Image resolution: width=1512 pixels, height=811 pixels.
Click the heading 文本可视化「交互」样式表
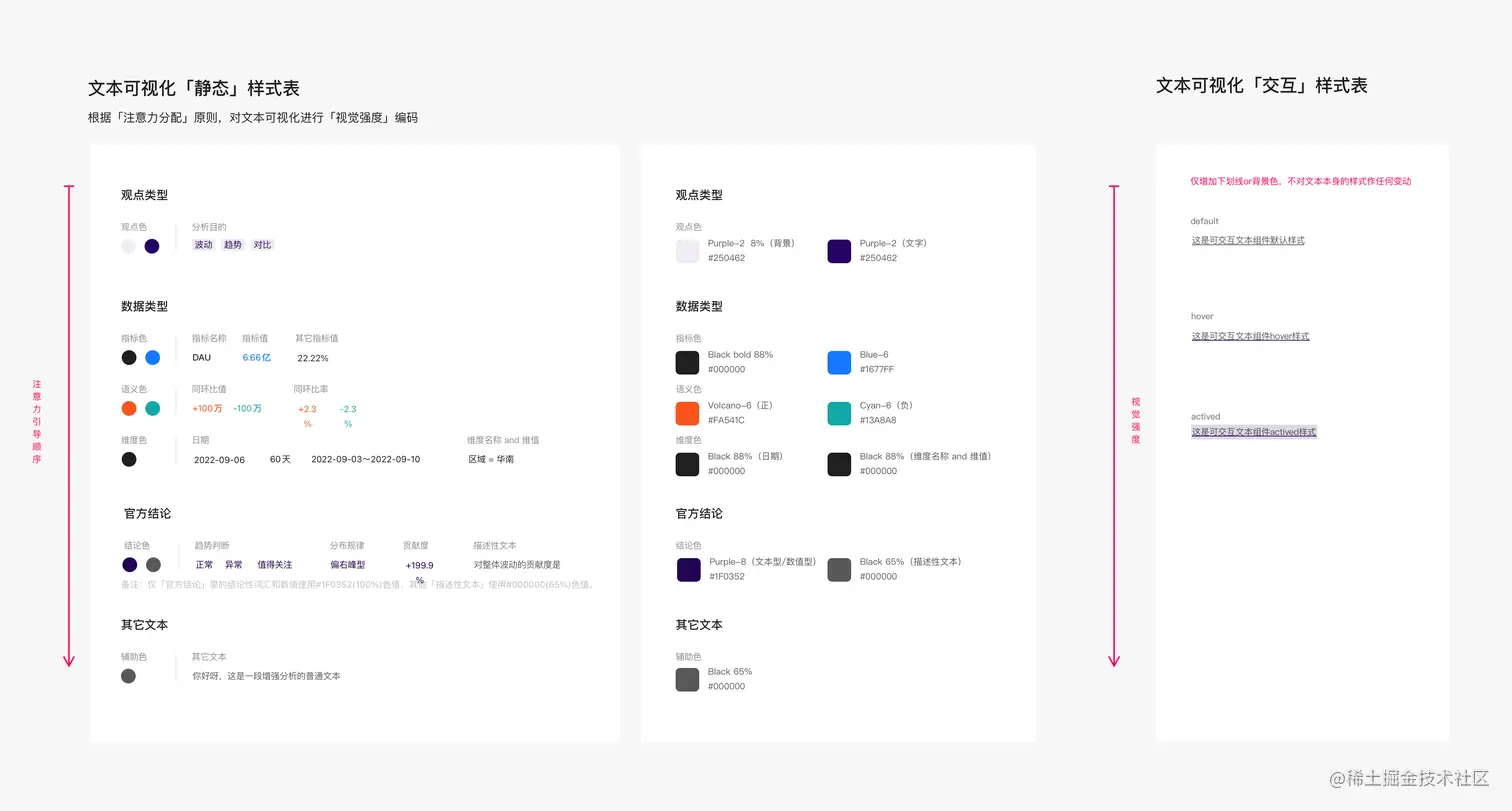pos(1261,86)
